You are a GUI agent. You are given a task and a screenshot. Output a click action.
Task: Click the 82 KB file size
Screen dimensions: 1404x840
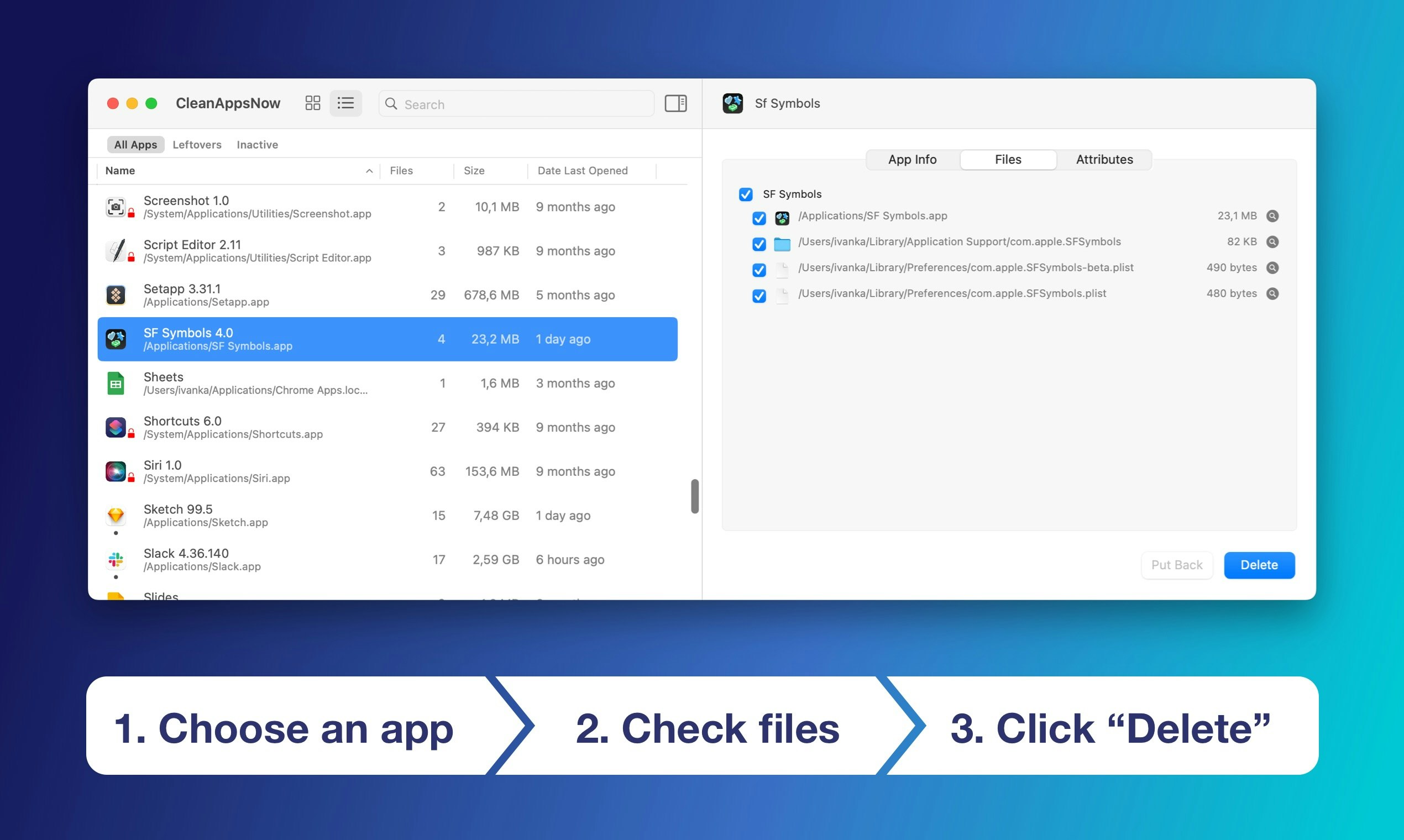[x=1241, y=242]
